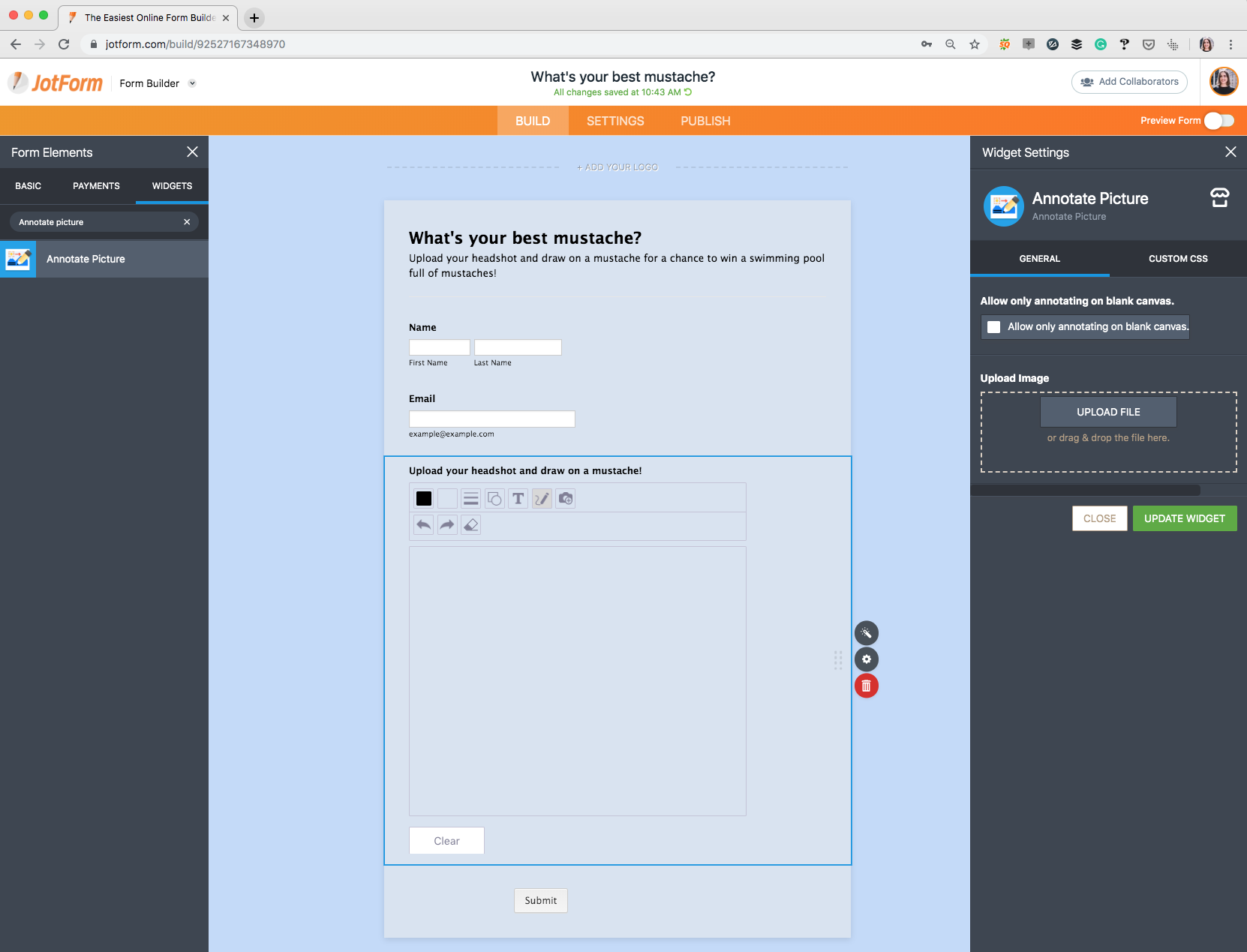The image size is (1247, 952).
Task: Switch to the Payments tab in Form Elements
Action: 96,186
